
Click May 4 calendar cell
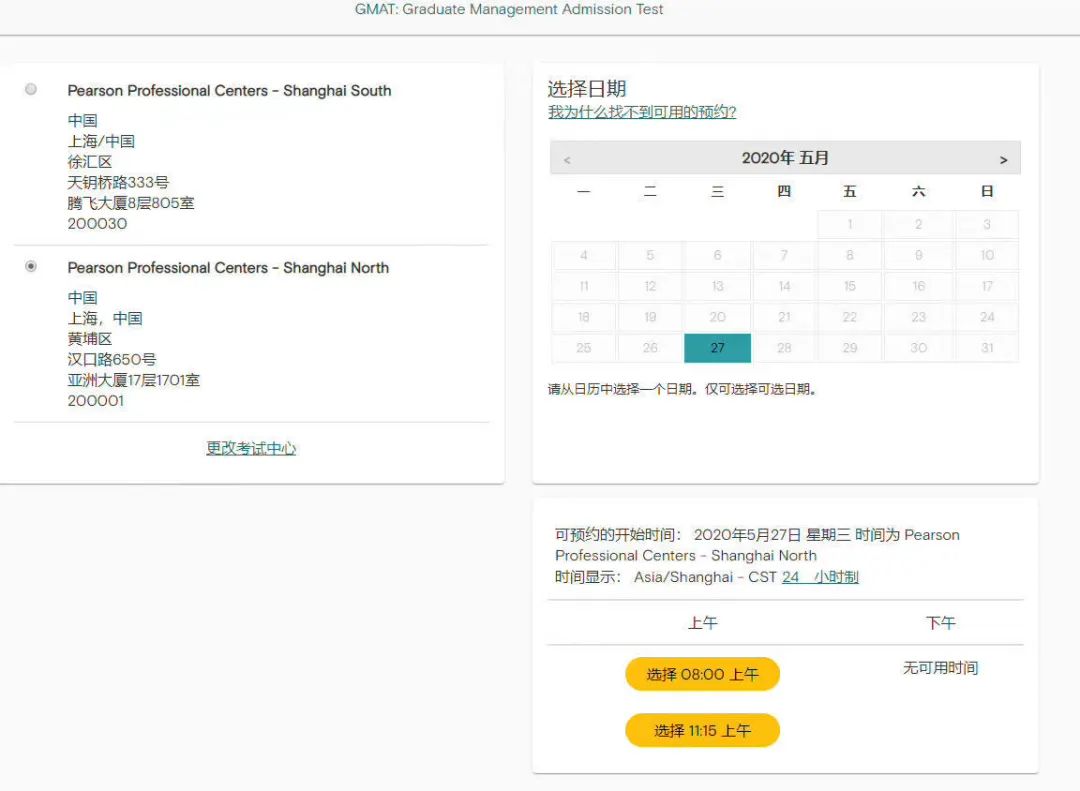(583, 256)
